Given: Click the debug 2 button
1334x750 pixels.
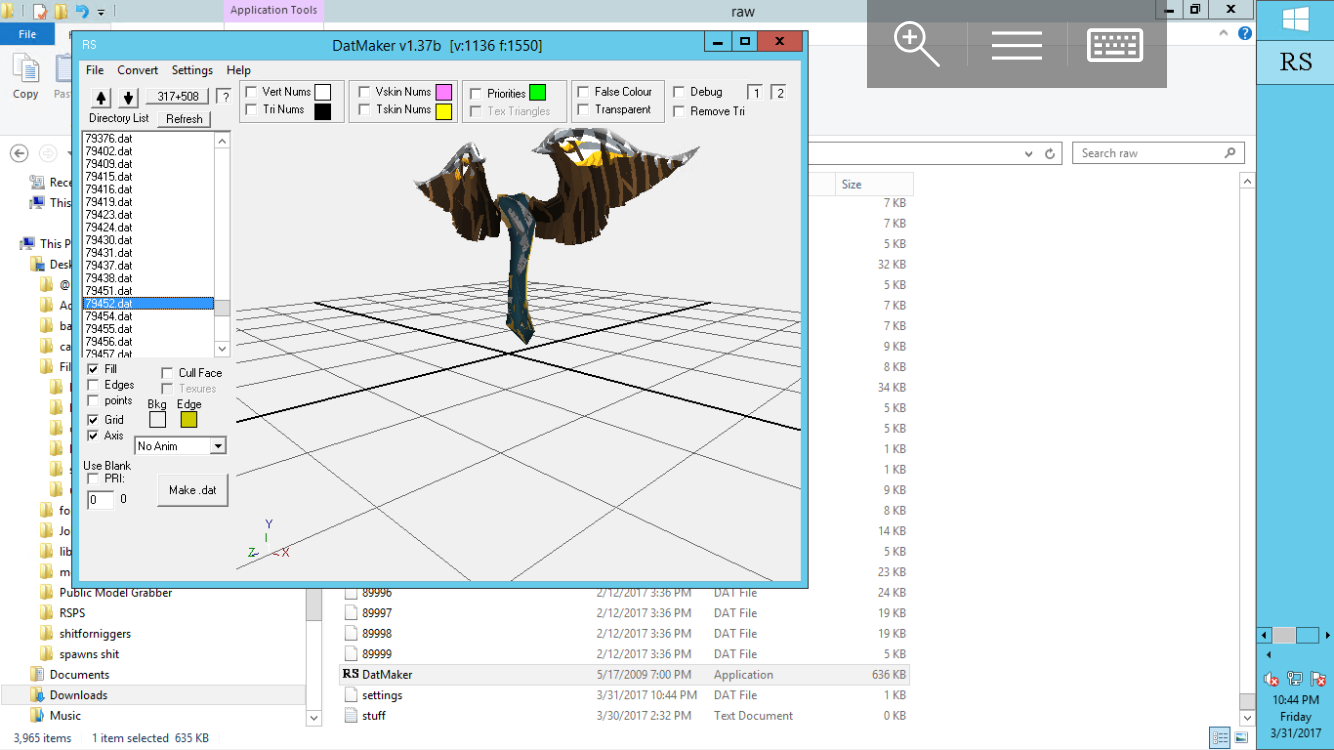Looking at the screenshot, I should (780, 93).
